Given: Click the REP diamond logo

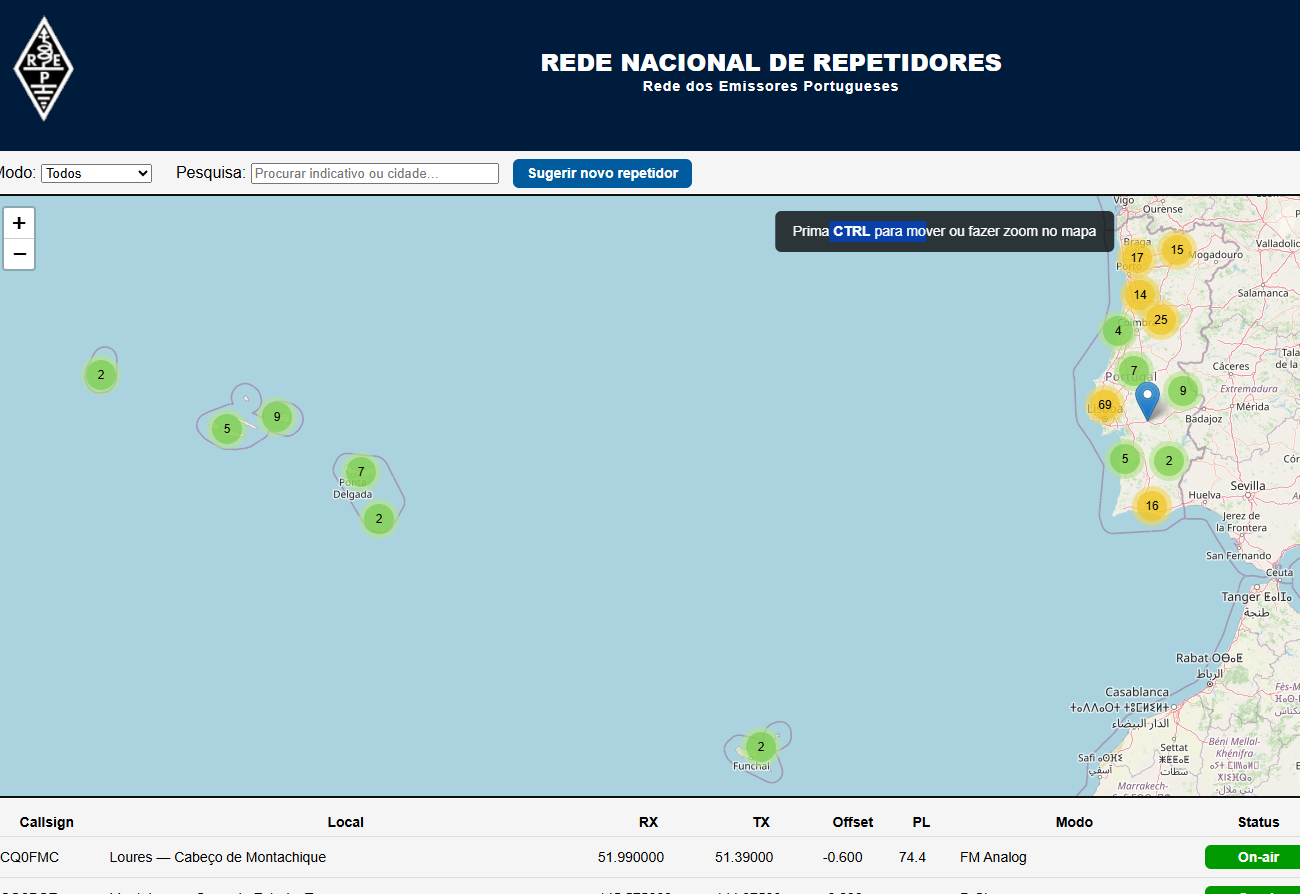Looking at the screenshot, I should (43, 69).
